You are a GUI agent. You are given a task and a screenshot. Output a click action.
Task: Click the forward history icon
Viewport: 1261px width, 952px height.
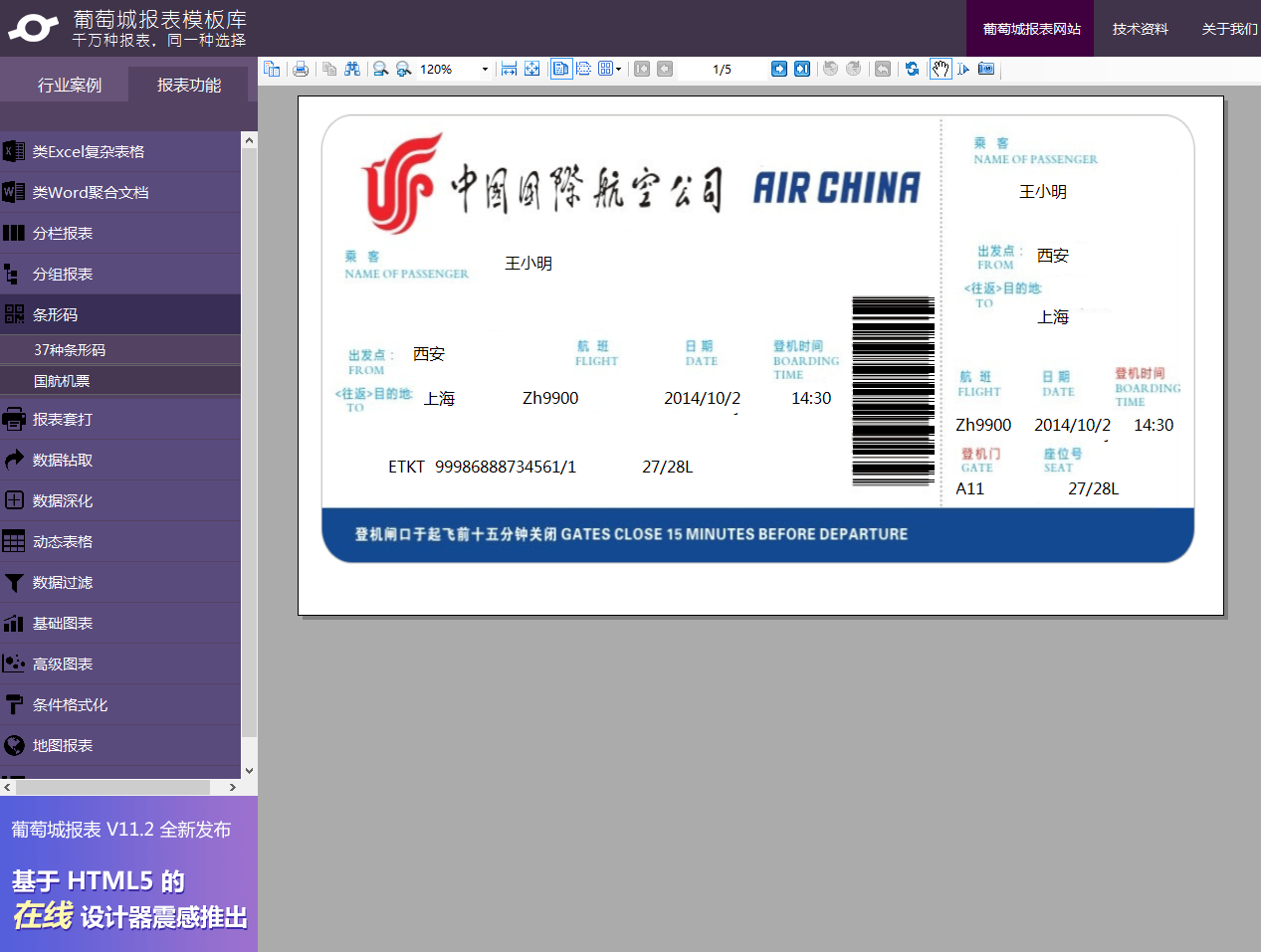click(x=854, y=69)
